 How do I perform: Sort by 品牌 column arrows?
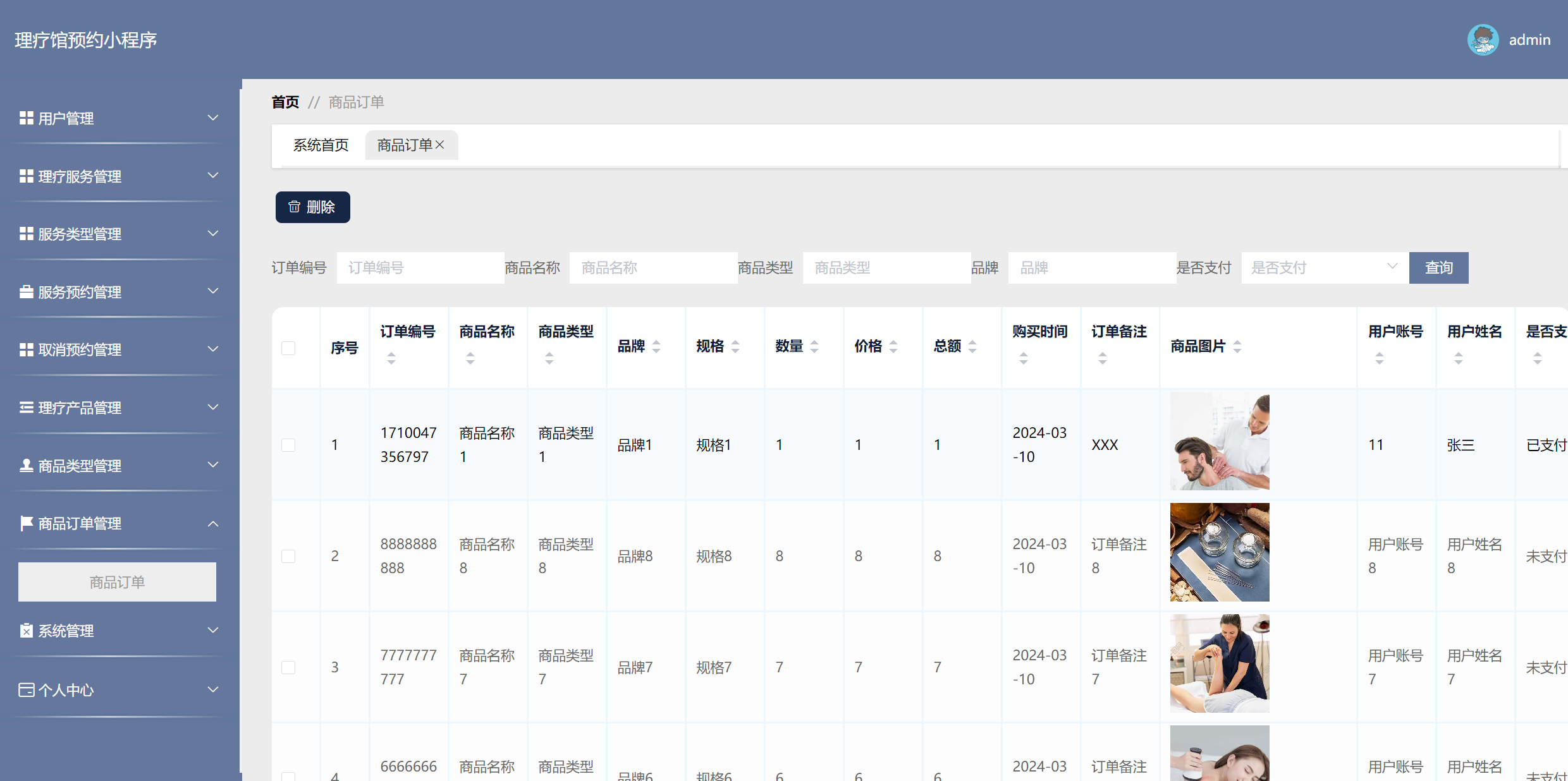tap(656, 346)
